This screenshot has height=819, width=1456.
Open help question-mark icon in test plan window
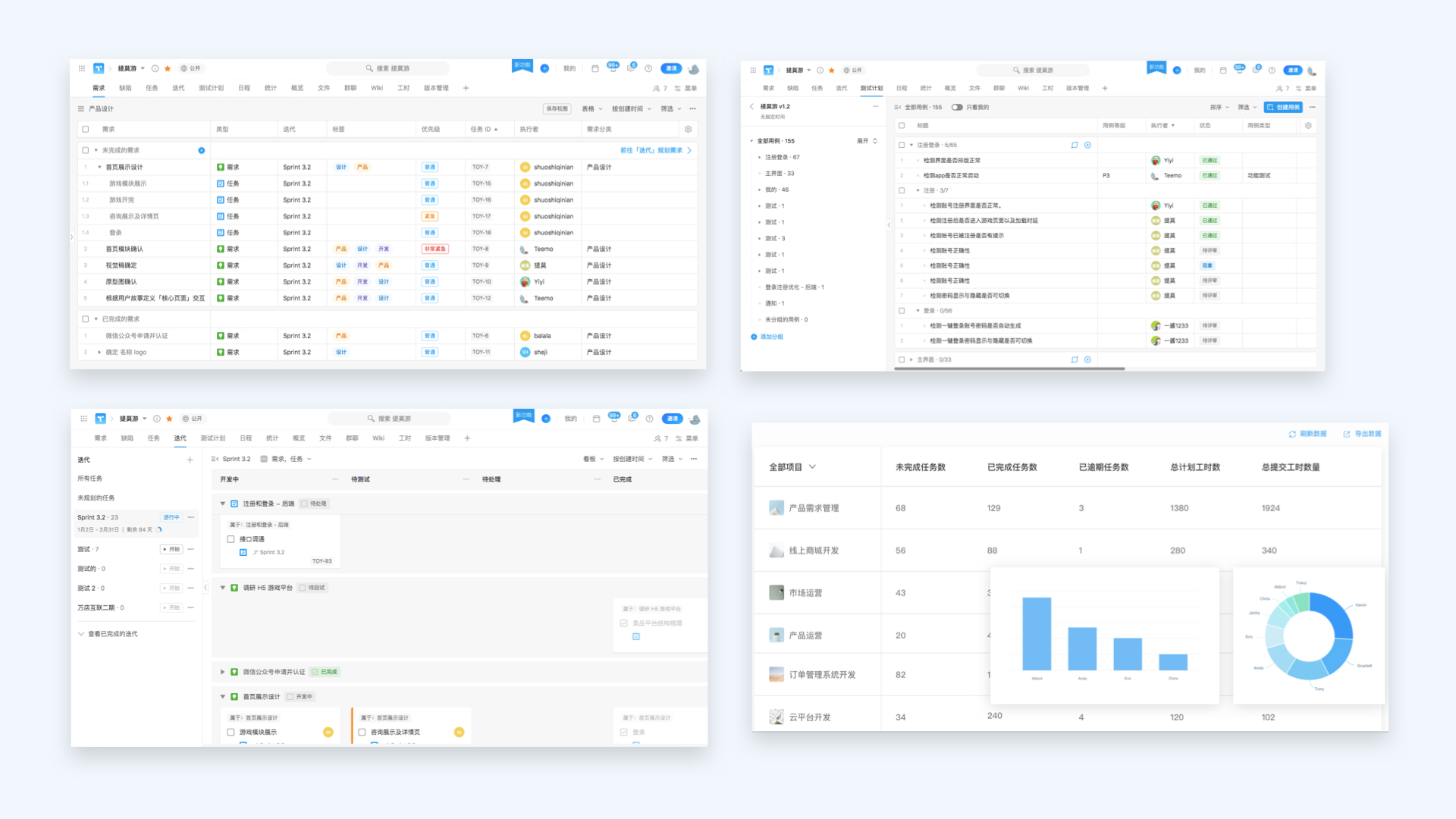[1272, 70]
